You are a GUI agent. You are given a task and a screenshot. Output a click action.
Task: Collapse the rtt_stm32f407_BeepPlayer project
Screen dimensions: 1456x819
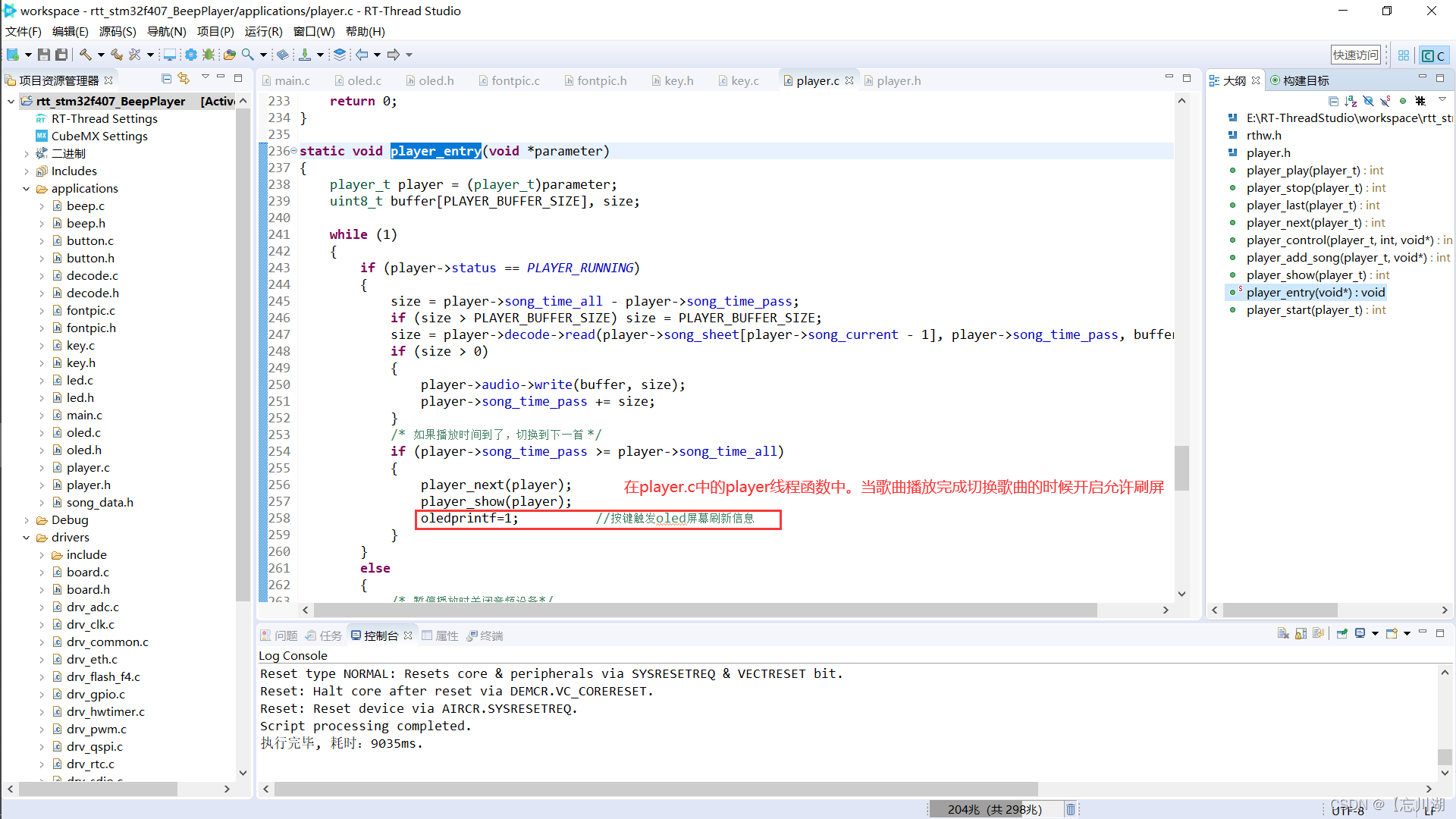(11, 102)
